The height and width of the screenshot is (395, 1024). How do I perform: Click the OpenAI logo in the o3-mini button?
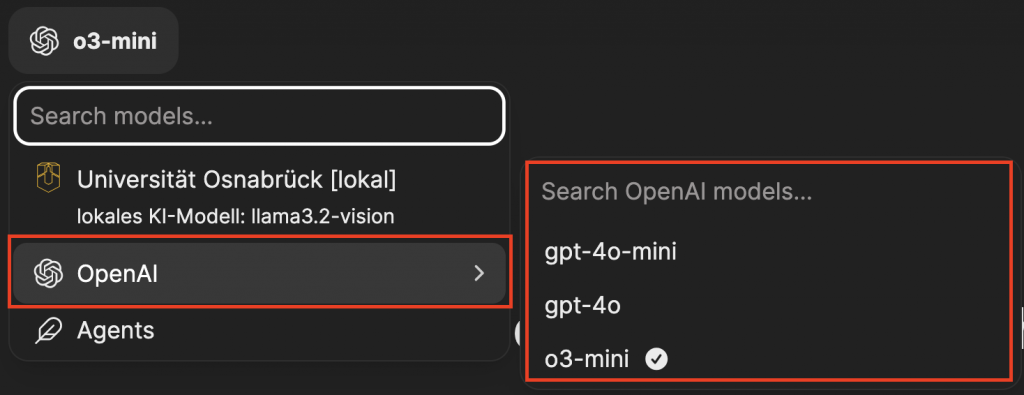(45, 41)
